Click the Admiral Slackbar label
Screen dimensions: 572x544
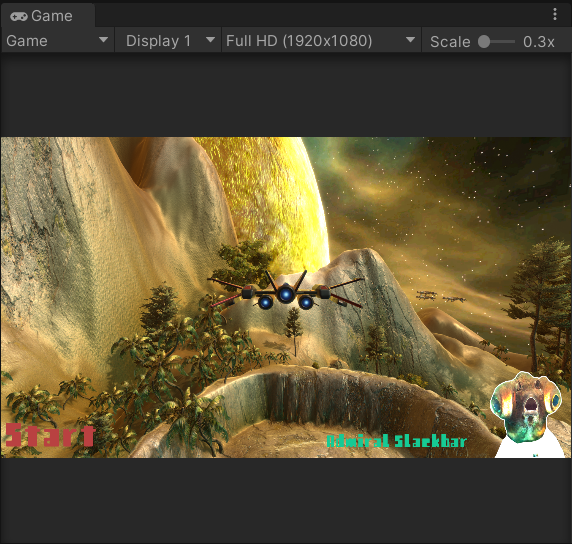(397, 441)
